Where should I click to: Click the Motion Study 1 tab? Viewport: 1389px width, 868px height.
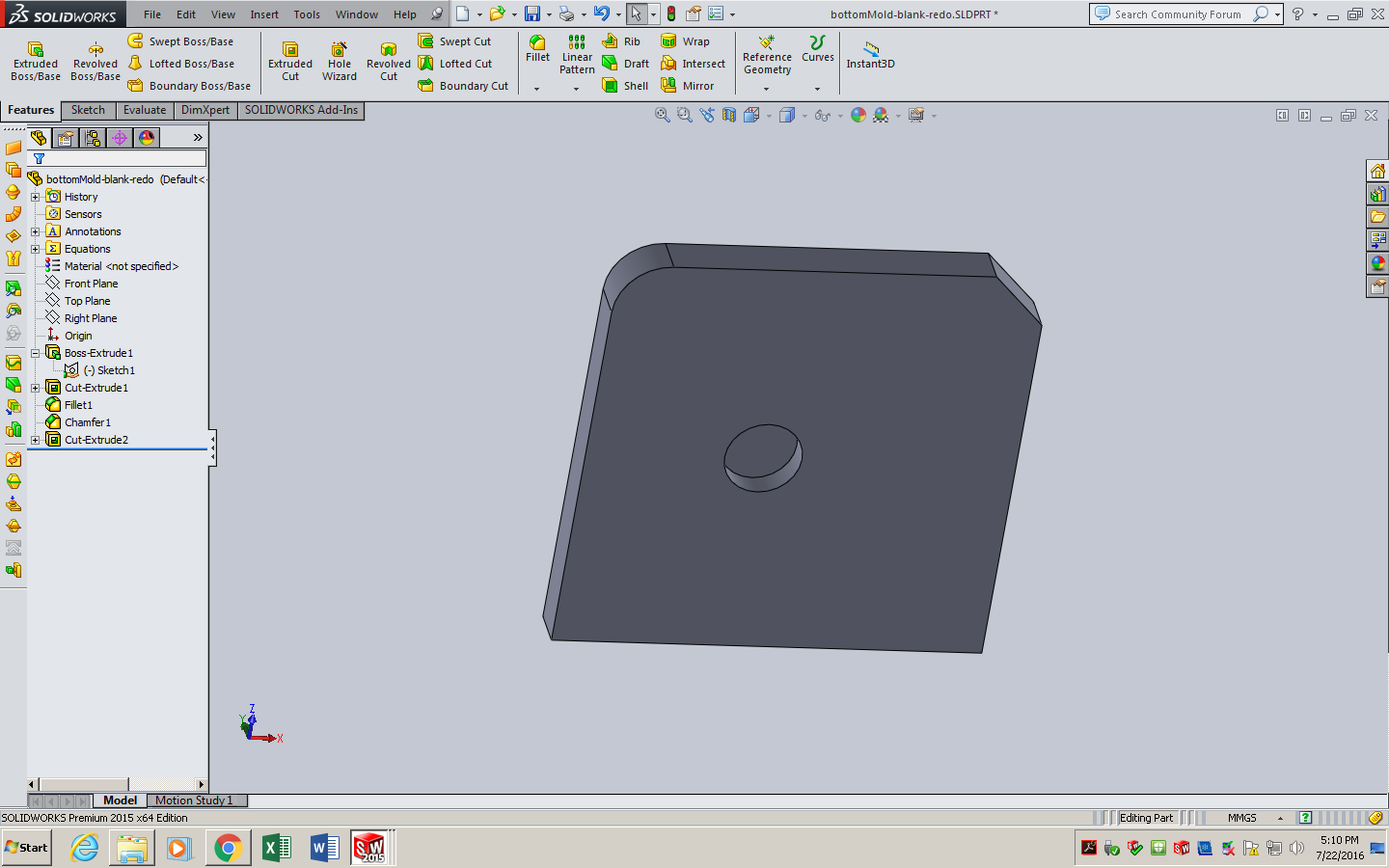196,800
